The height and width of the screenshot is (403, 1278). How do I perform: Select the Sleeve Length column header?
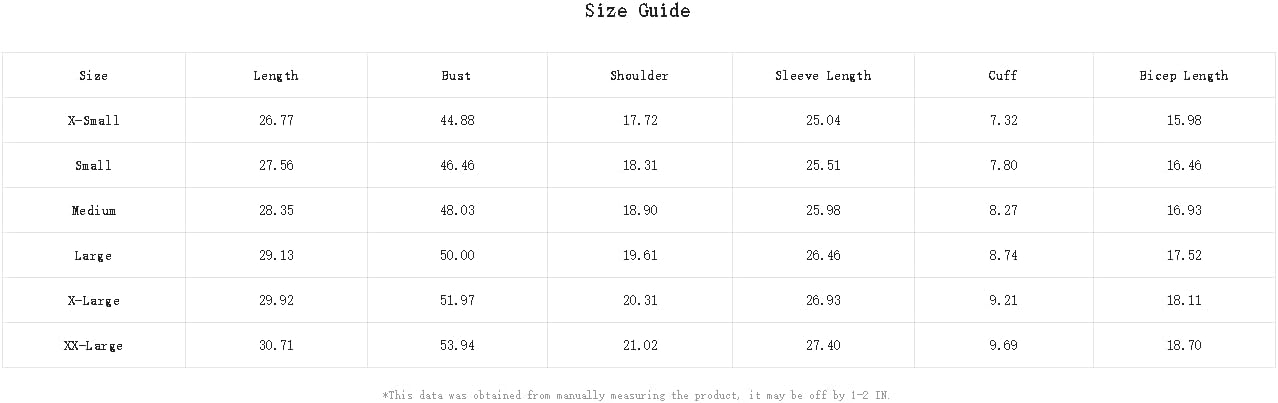click(823, 75)
